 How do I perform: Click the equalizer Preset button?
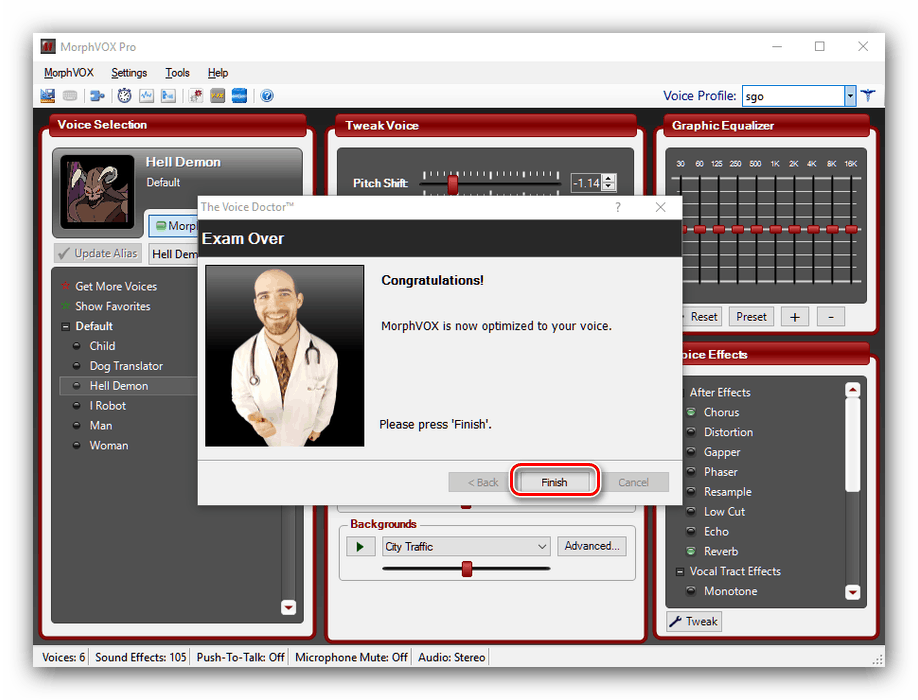tap(751, 317)
